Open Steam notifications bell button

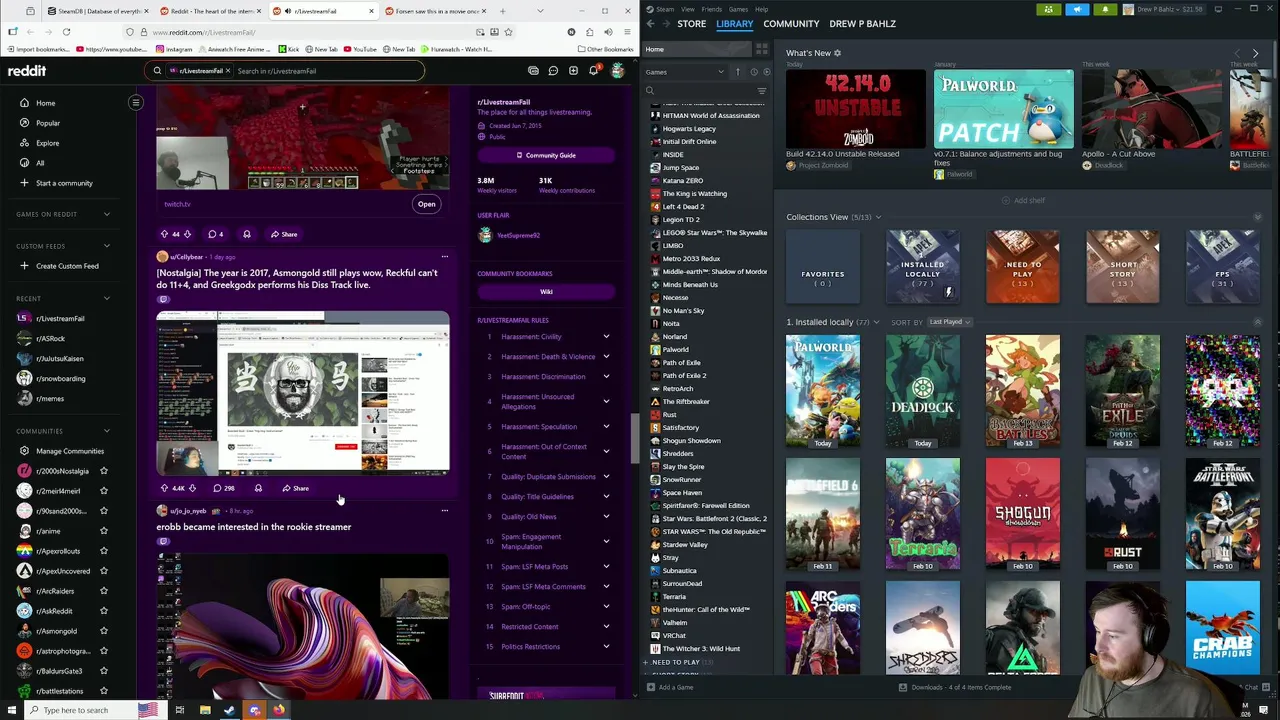[x=1105, y=9]
